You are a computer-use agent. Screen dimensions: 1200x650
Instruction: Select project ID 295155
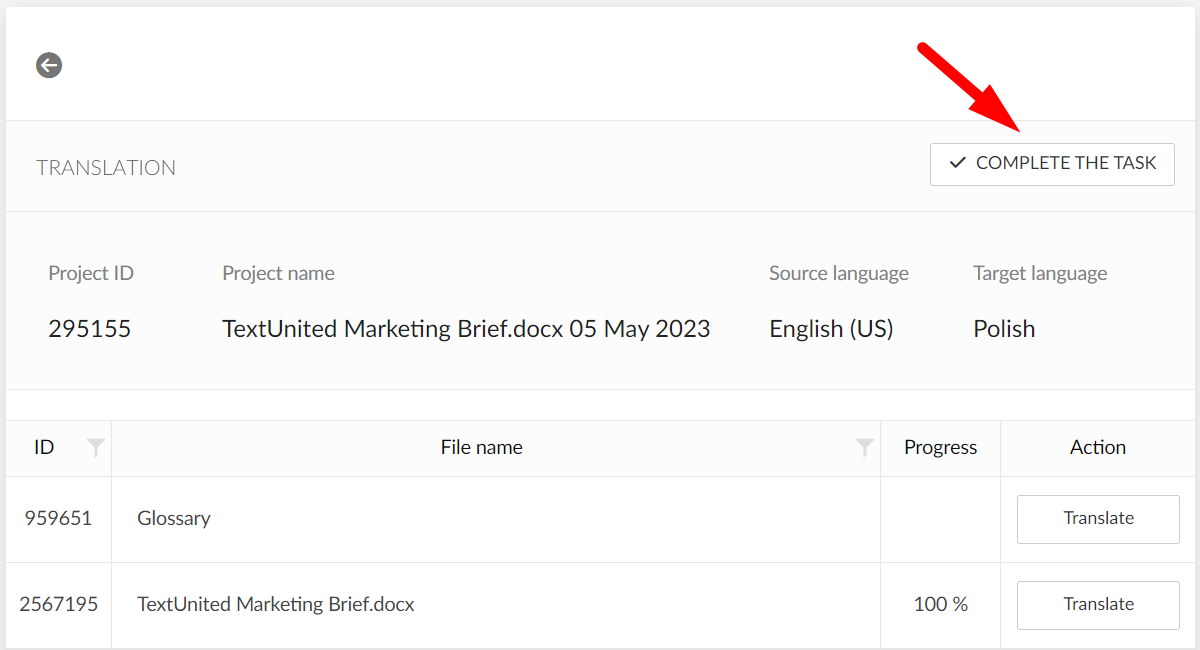coord(89,328)
